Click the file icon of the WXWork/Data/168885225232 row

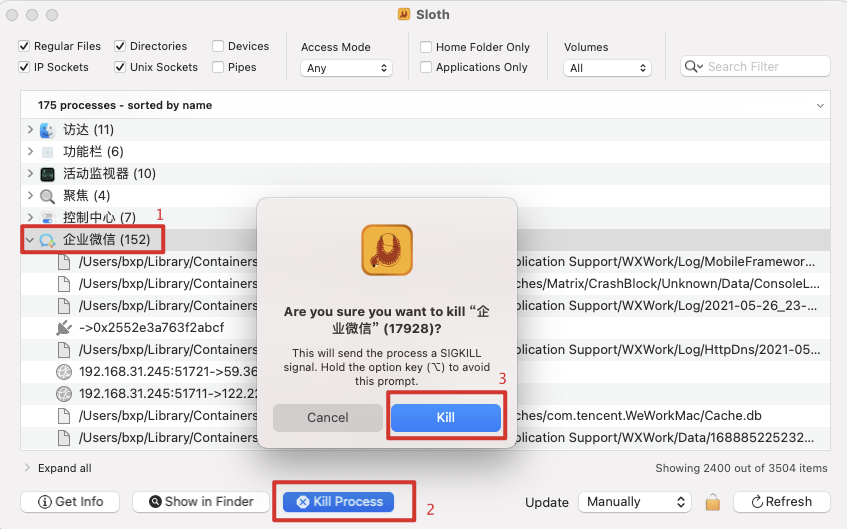[64, 438]
